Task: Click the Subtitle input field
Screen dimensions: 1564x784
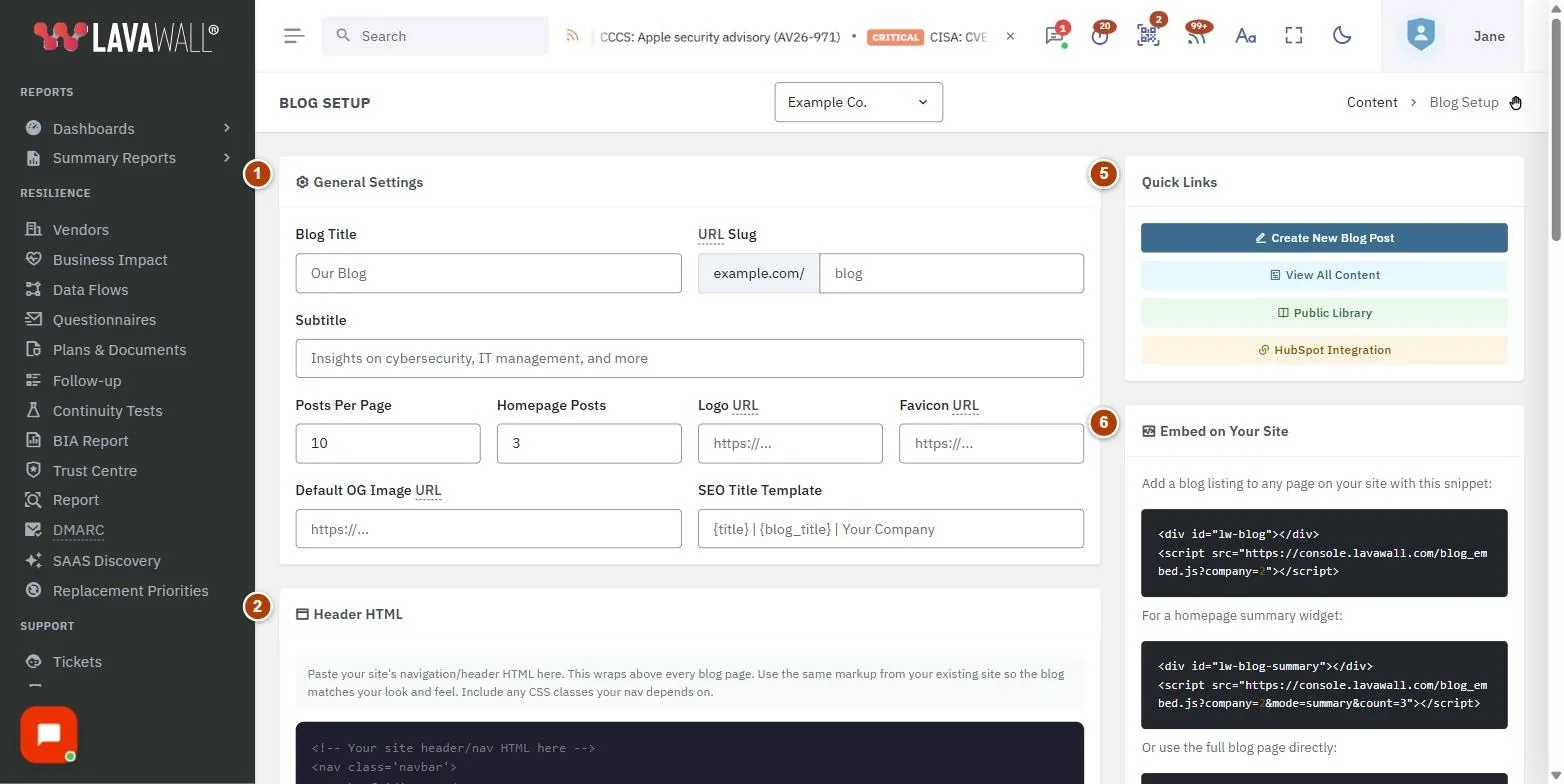Action: (689, 358)
